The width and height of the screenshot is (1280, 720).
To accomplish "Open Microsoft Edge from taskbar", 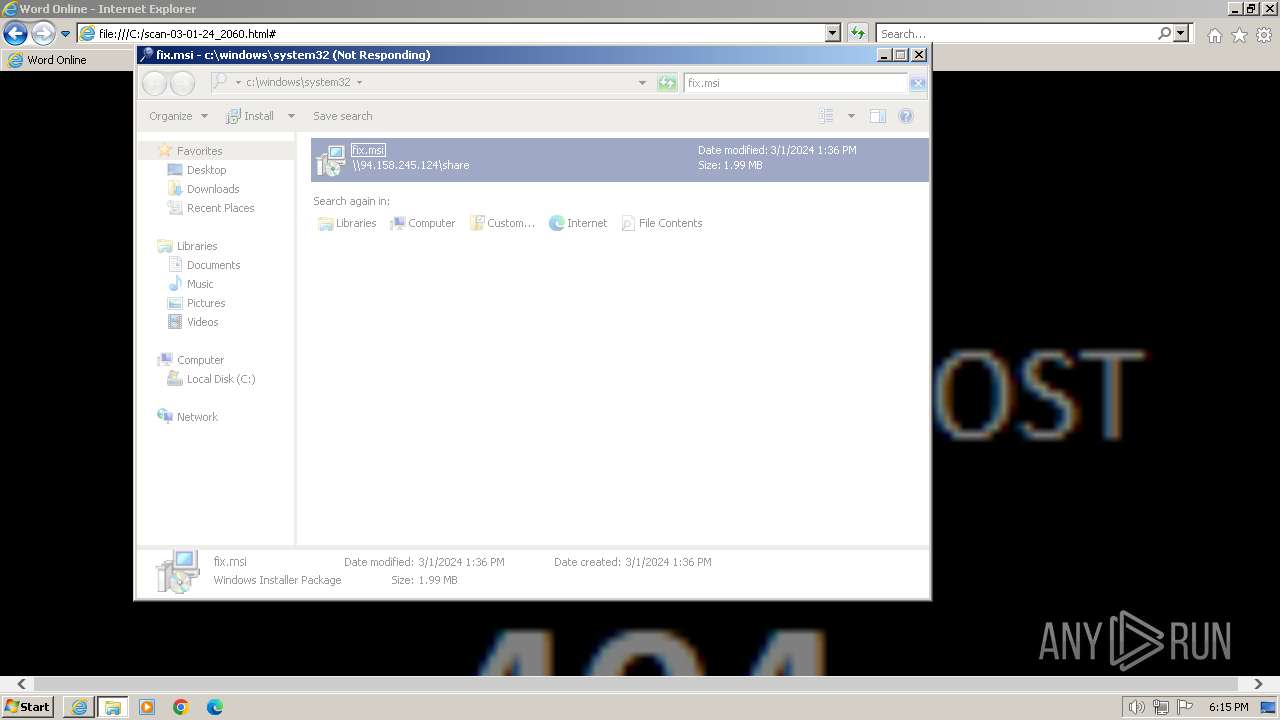I will tap(215, 707).
